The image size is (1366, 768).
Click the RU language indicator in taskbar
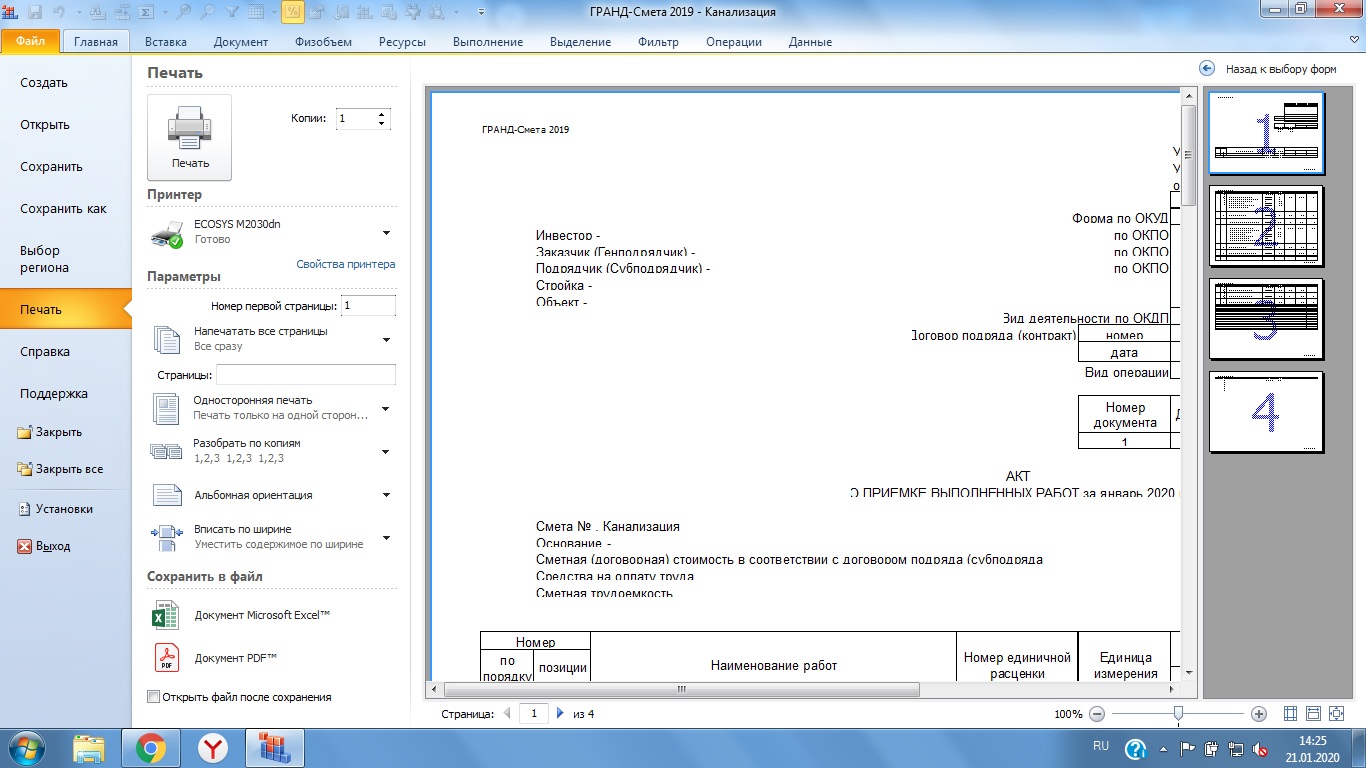click(x=1101, y=746)
